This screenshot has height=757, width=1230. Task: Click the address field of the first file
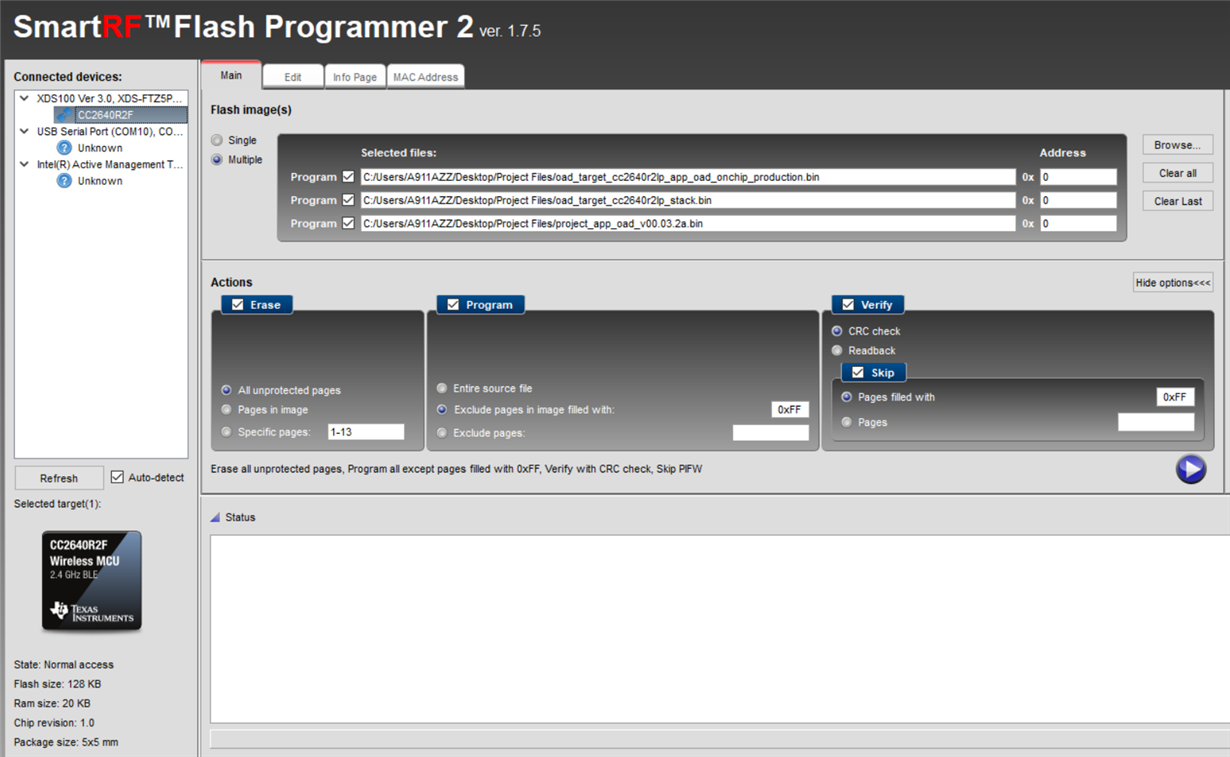coord(1078,177)
